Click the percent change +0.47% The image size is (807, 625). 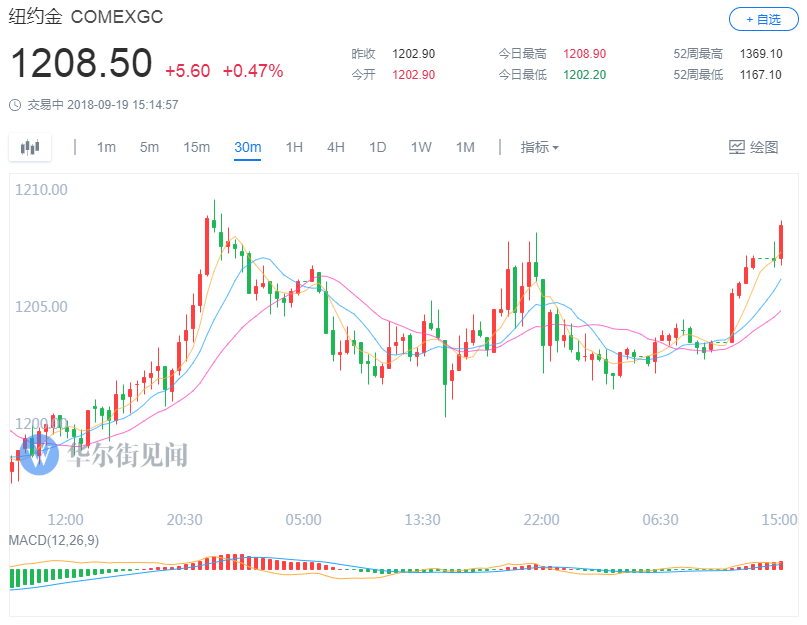(253, 71)
